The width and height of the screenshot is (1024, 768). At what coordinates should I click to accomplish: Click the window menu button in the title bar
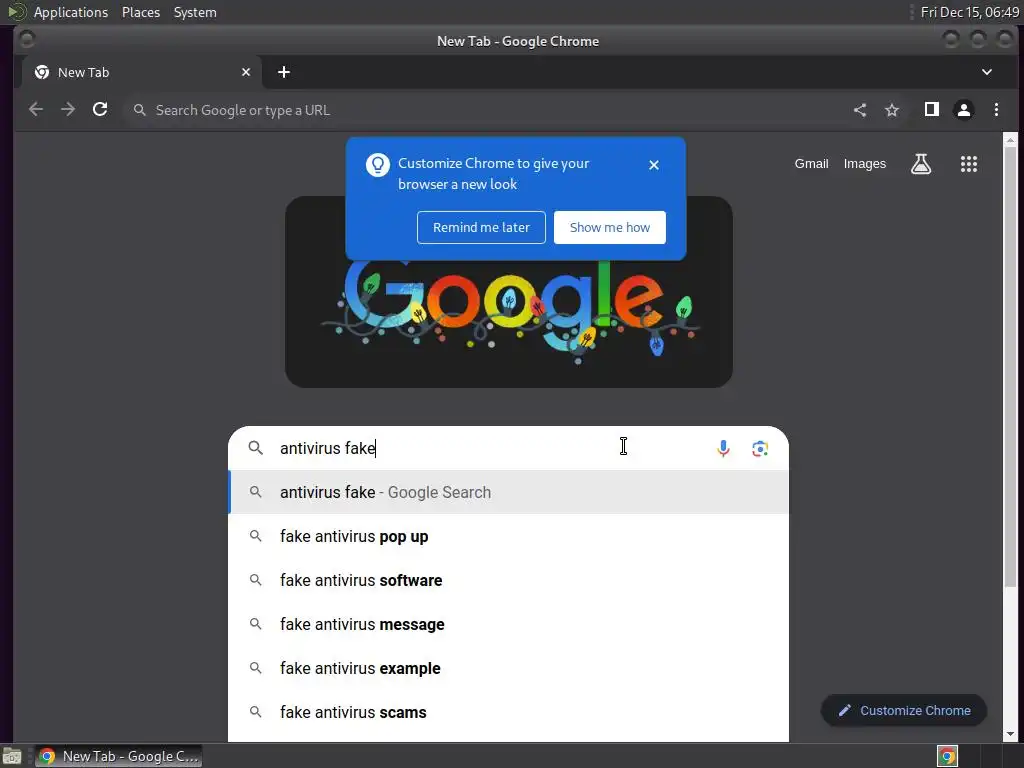(27, 40)
